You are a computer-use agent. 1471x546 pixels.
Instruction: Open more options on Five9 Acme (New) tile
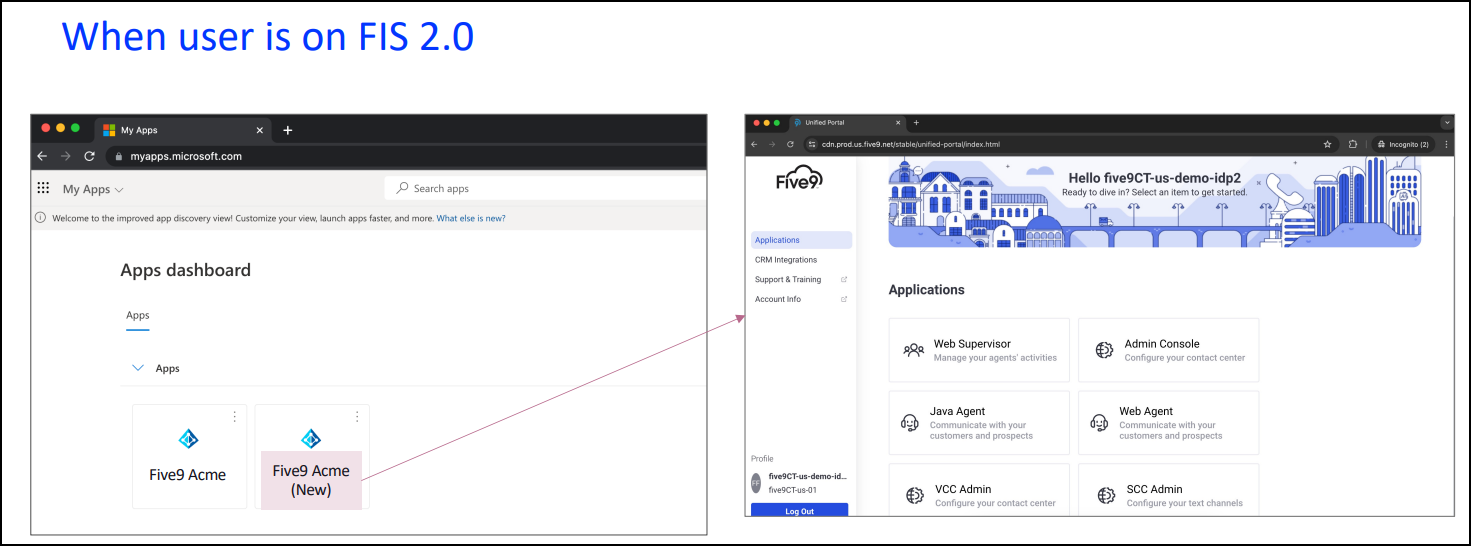pyautogui.click(x=357, y=416)
